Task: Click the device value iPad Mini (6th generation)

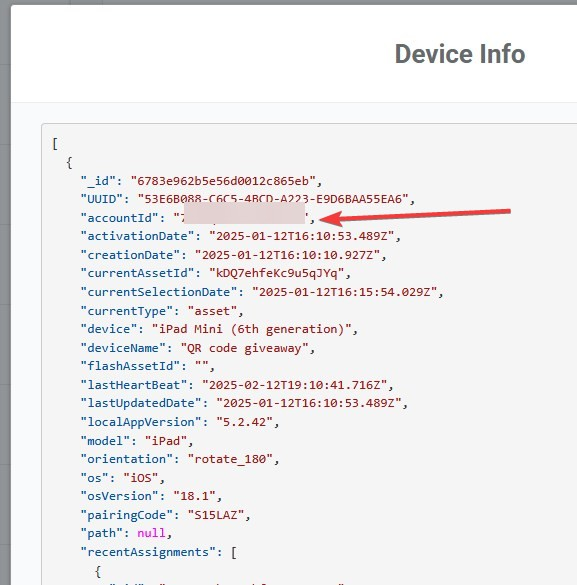Action: click(x=251, y=329)
